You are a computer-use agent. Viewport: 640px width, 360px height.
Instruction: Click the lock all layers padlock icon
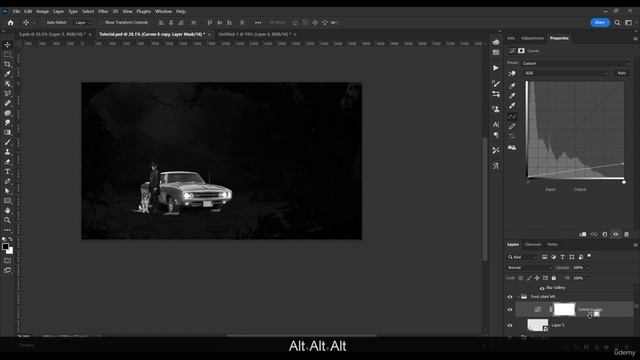(554, 278)
